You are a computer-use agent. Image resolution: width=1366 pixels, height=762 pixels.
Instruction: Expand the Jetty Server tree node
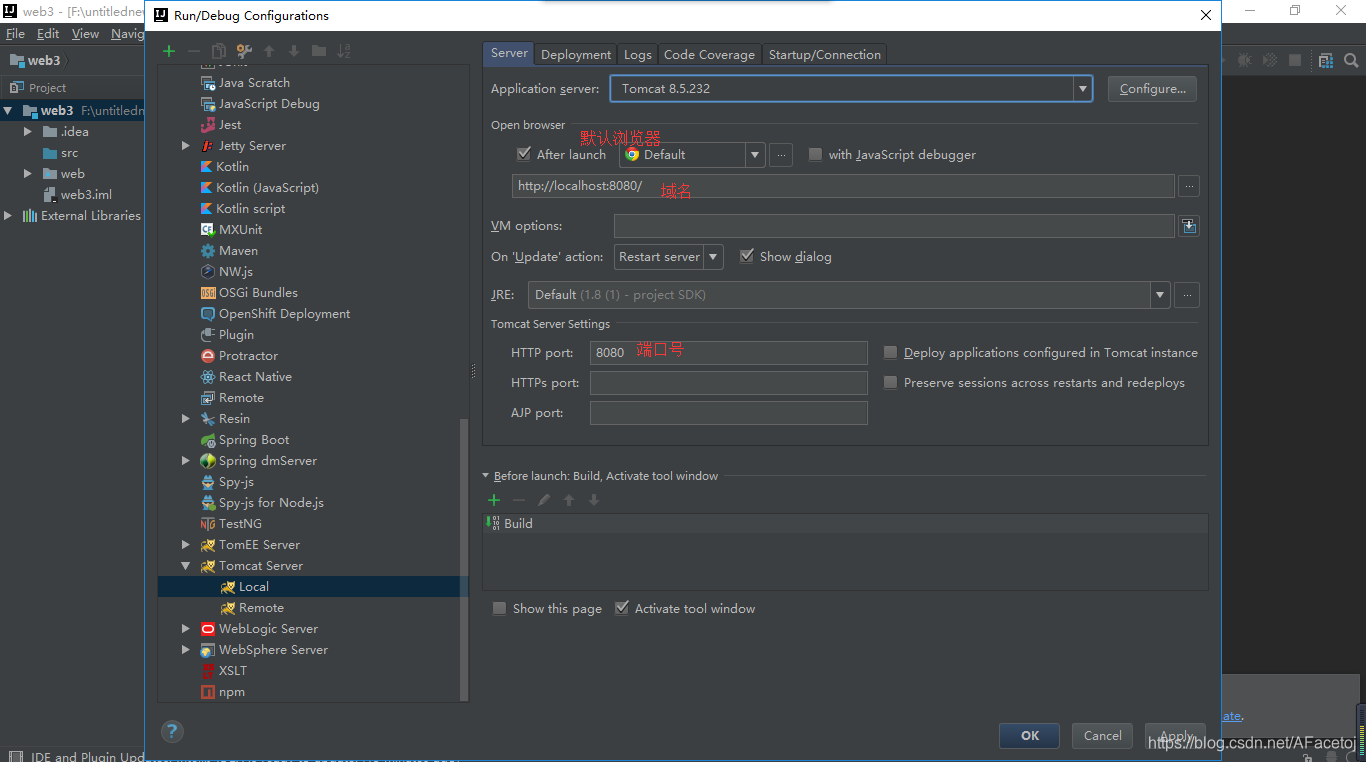pyautogui.click(x=186, y=146)
